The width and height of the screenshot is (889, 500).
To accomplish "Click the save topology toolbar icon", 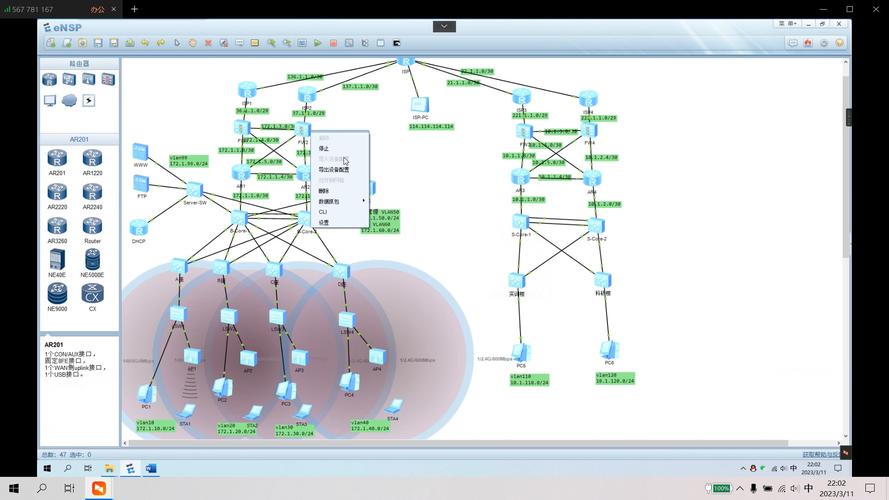I will point(98,43).
